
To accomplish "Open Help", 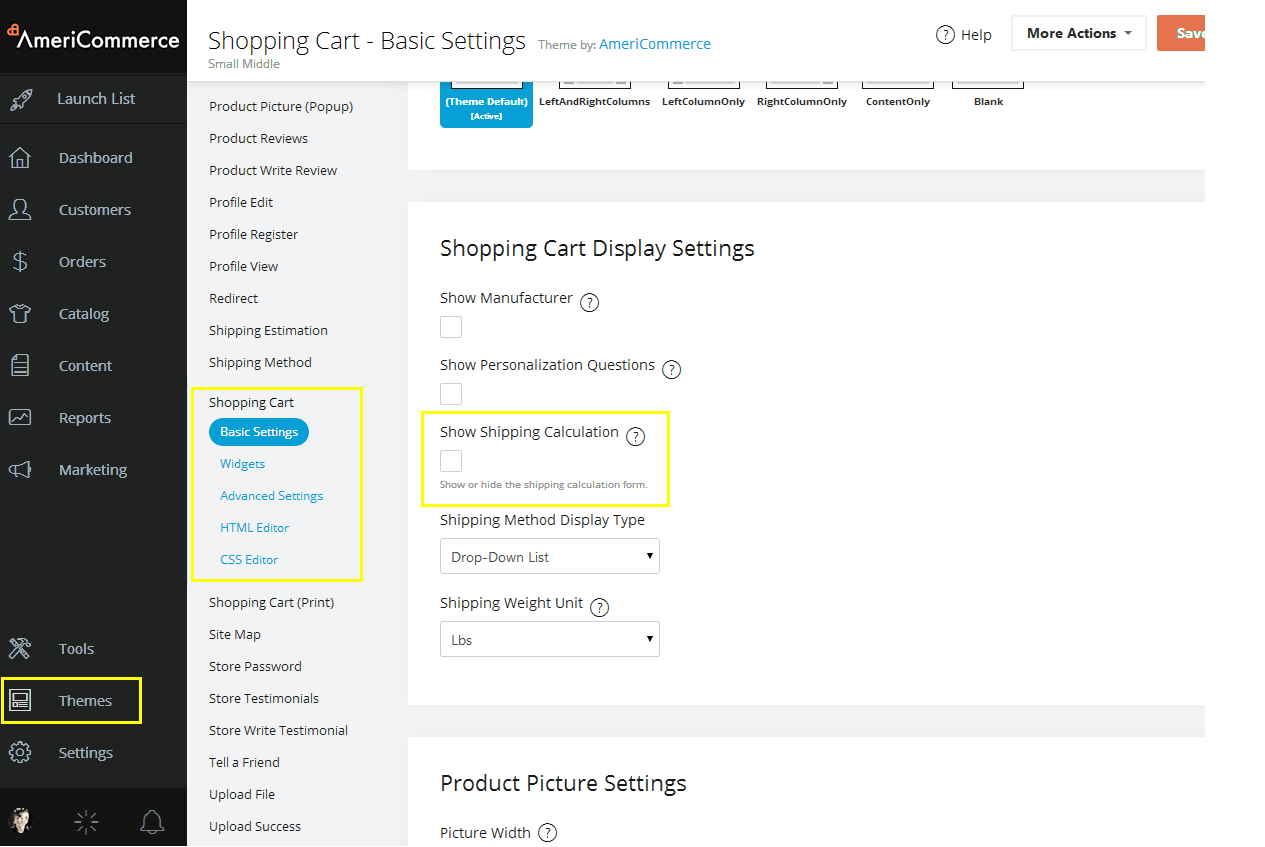I will (x=963, y=33).
